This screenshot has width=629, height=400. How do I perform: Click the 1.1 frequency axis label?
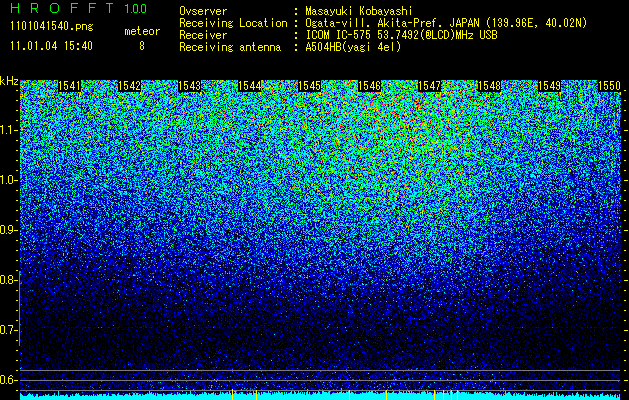tap(8, 130)
